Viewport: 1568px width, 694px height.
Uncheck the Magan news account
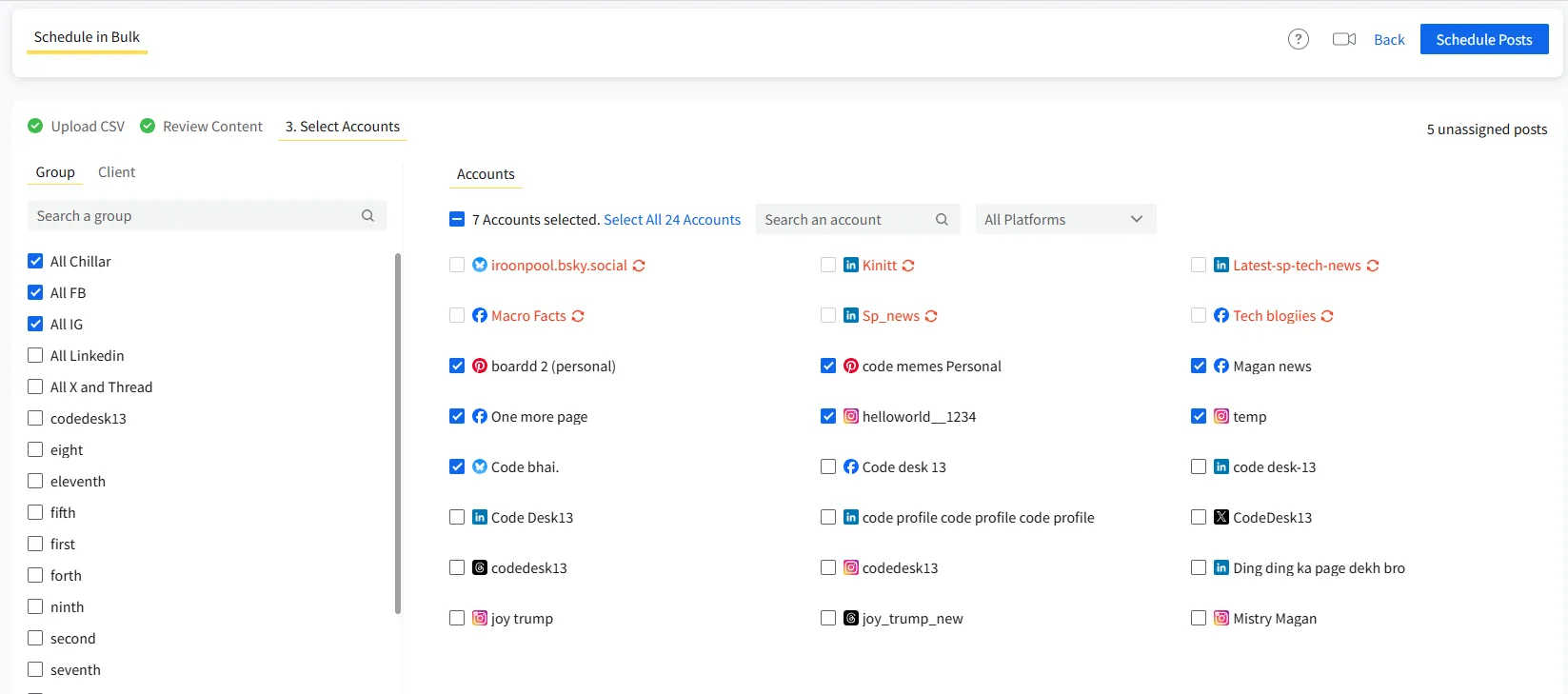[x=1199, y=366]
